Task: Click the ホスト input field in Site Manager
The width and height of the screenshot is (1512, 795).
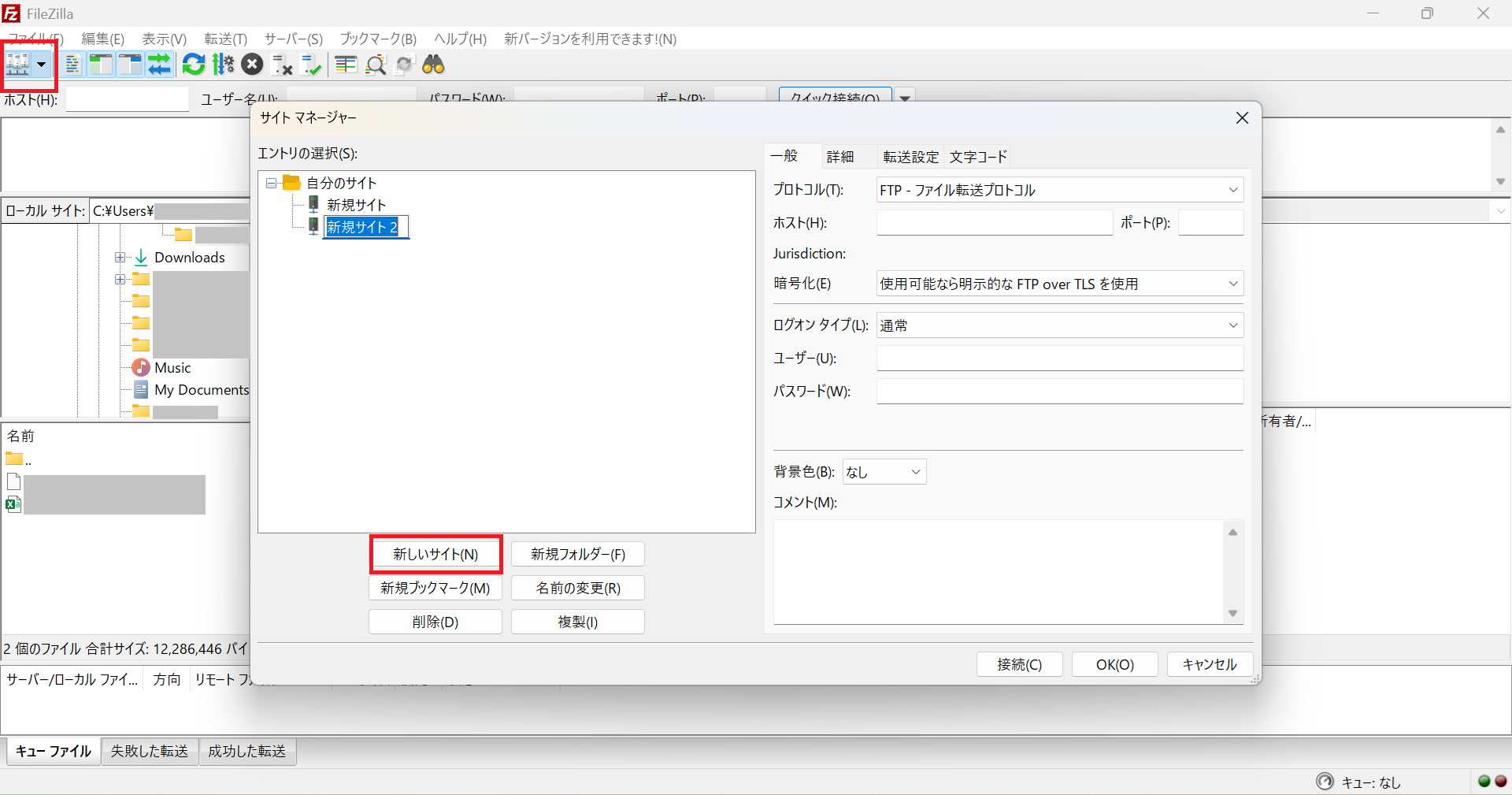Action: [x=994, y=223]
